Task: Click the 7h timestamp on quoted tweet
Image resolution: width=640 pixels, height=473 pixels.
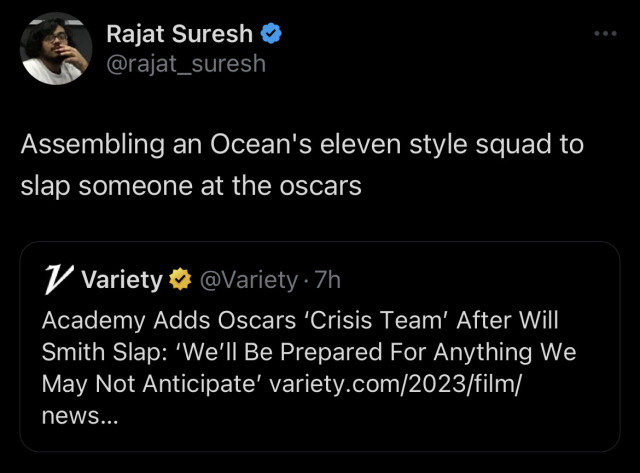Action: (326, 280)
